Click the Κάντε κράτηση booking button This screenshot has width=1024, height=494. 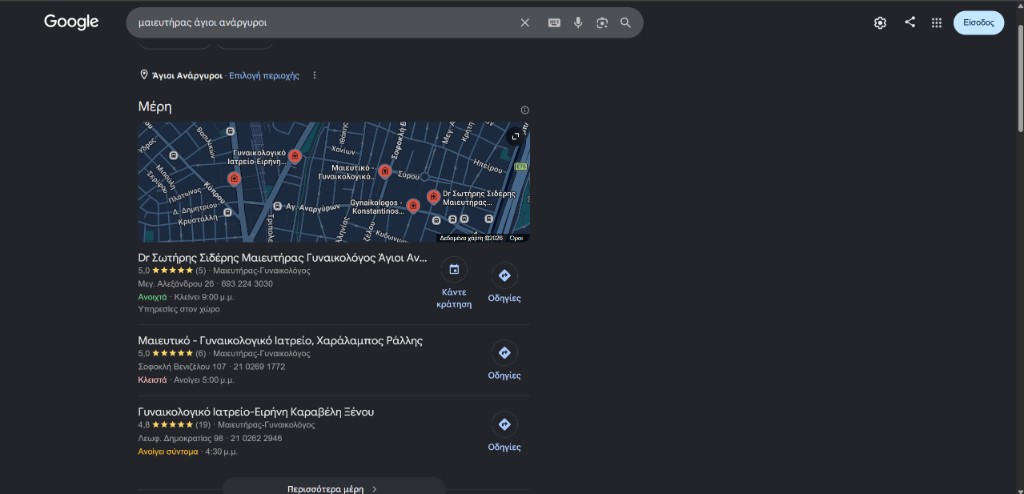(x=454, y=284)
